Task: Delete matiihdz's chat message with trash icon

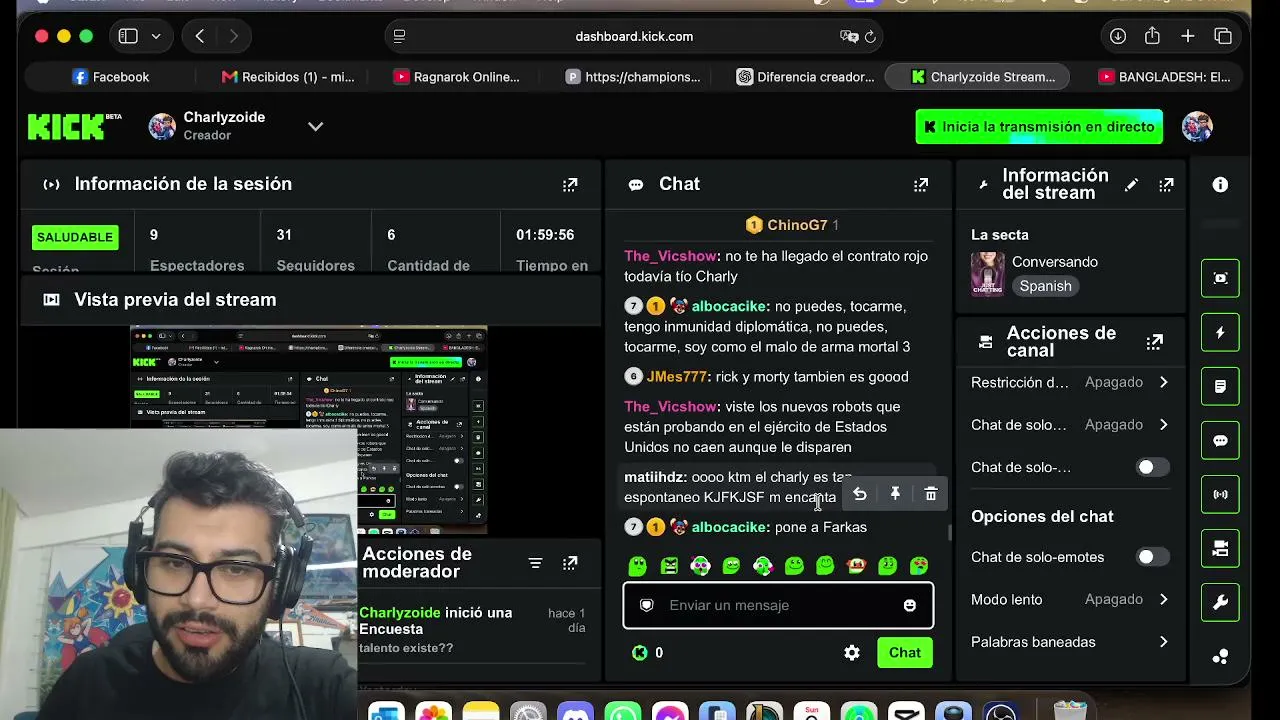Action: point(931,494)
